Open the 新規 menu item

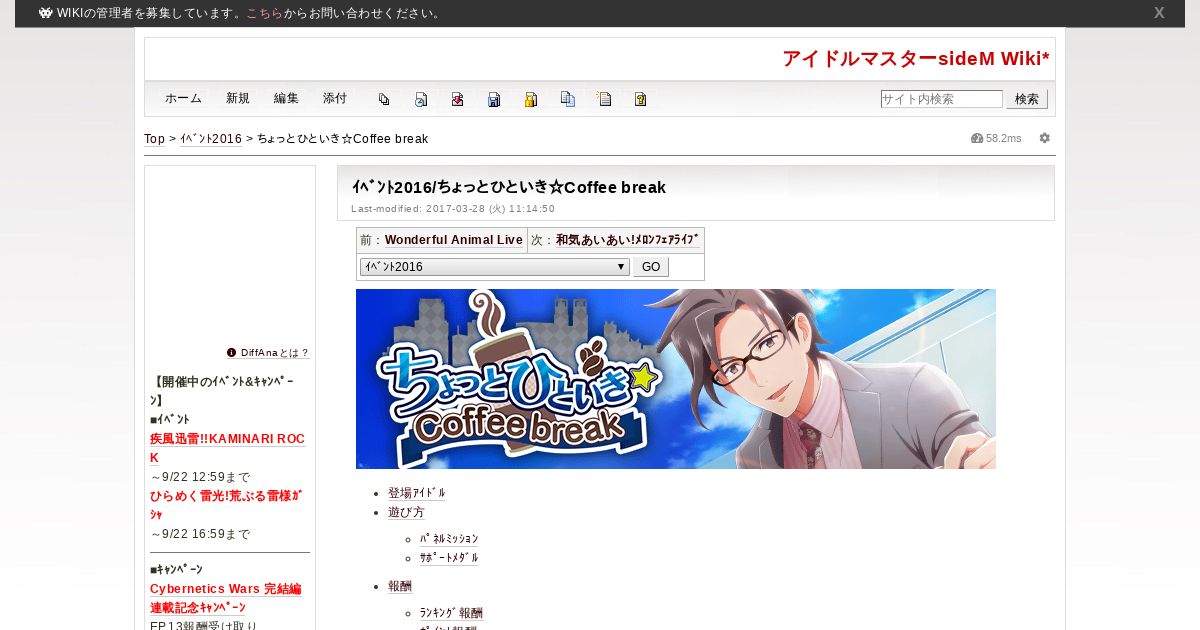[238, 99]
